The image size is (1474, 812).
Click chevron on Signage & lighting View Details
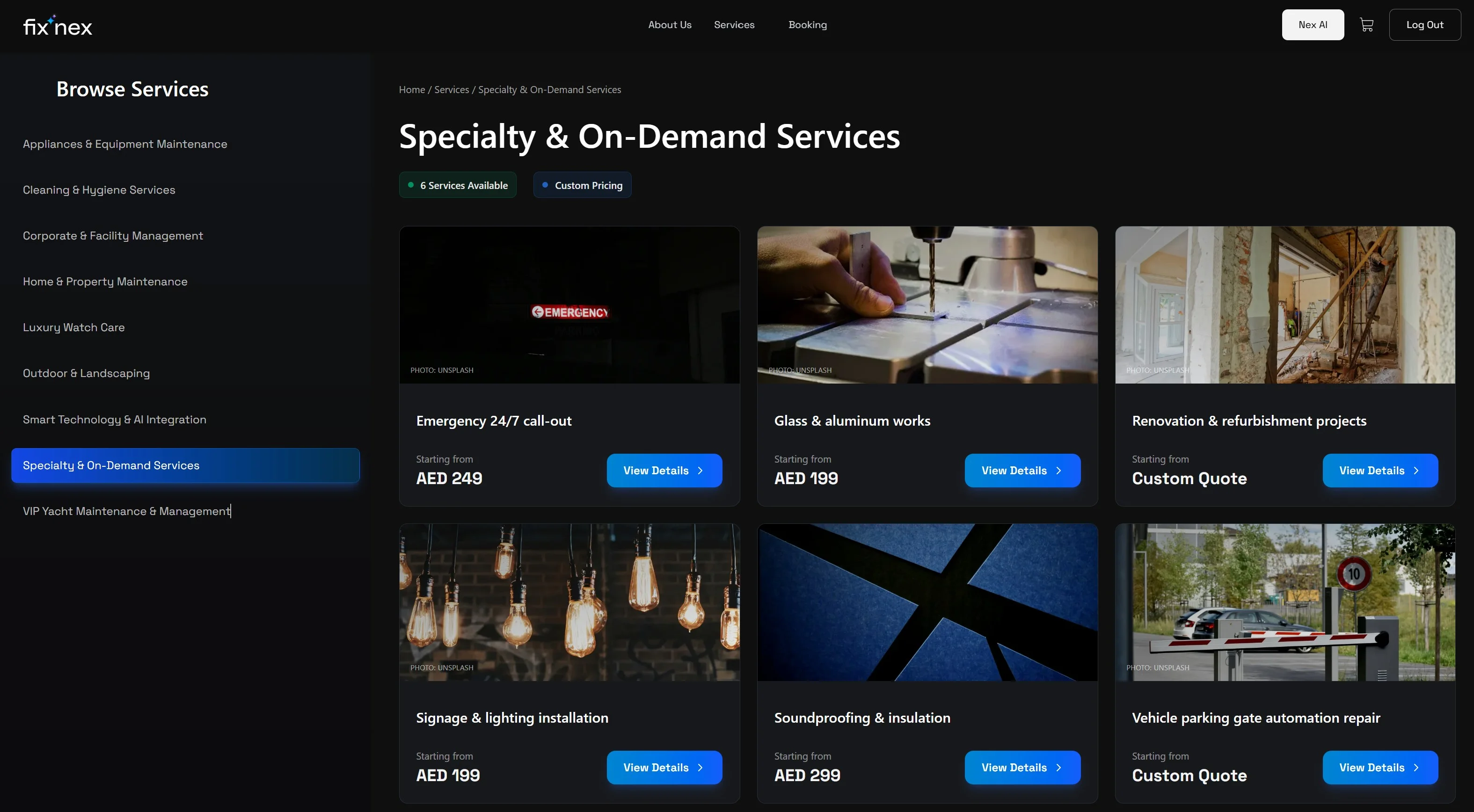coord(701,768)
